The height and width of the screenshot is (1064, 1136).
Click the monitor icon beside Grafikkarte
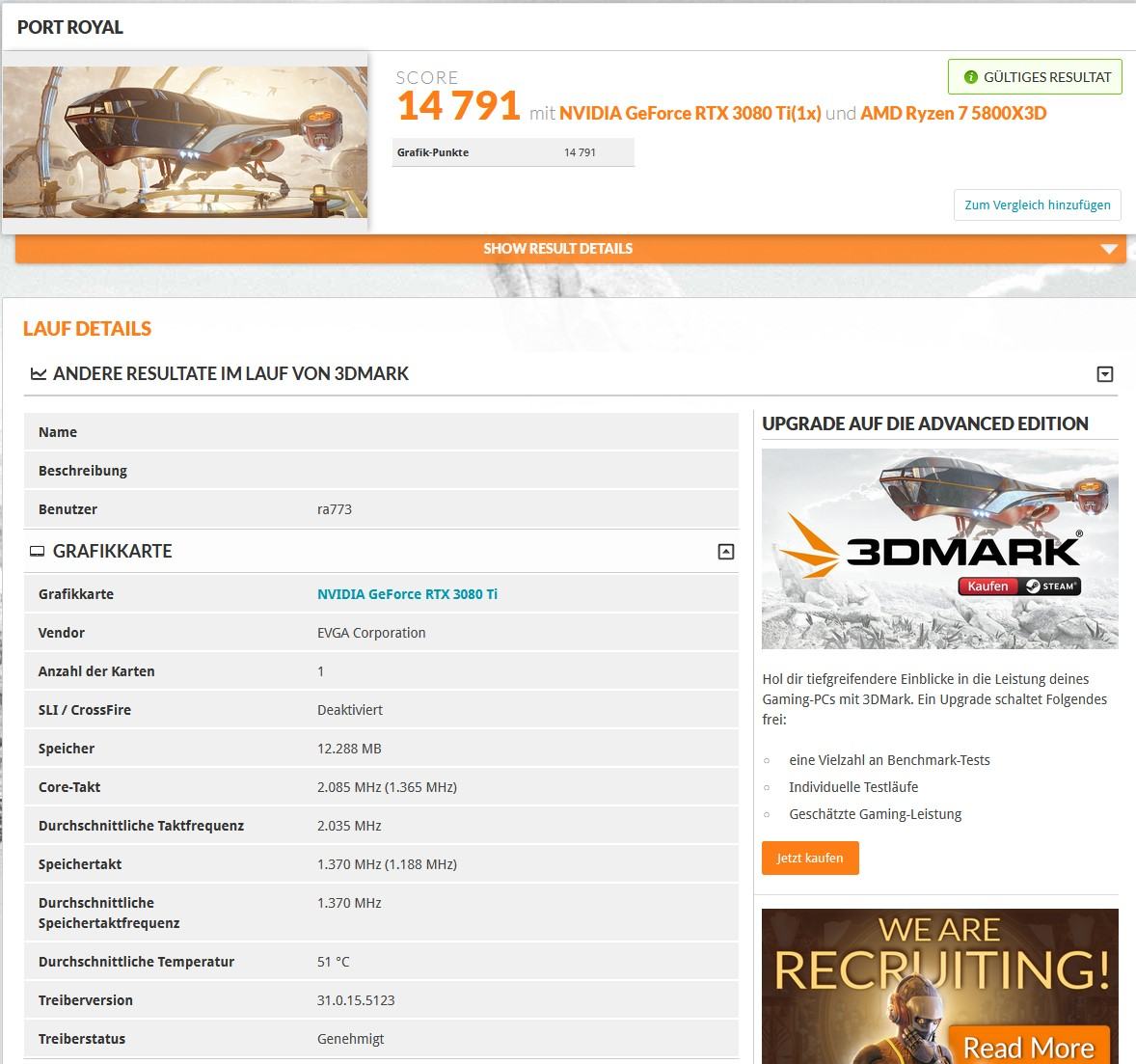pos(37,552)
